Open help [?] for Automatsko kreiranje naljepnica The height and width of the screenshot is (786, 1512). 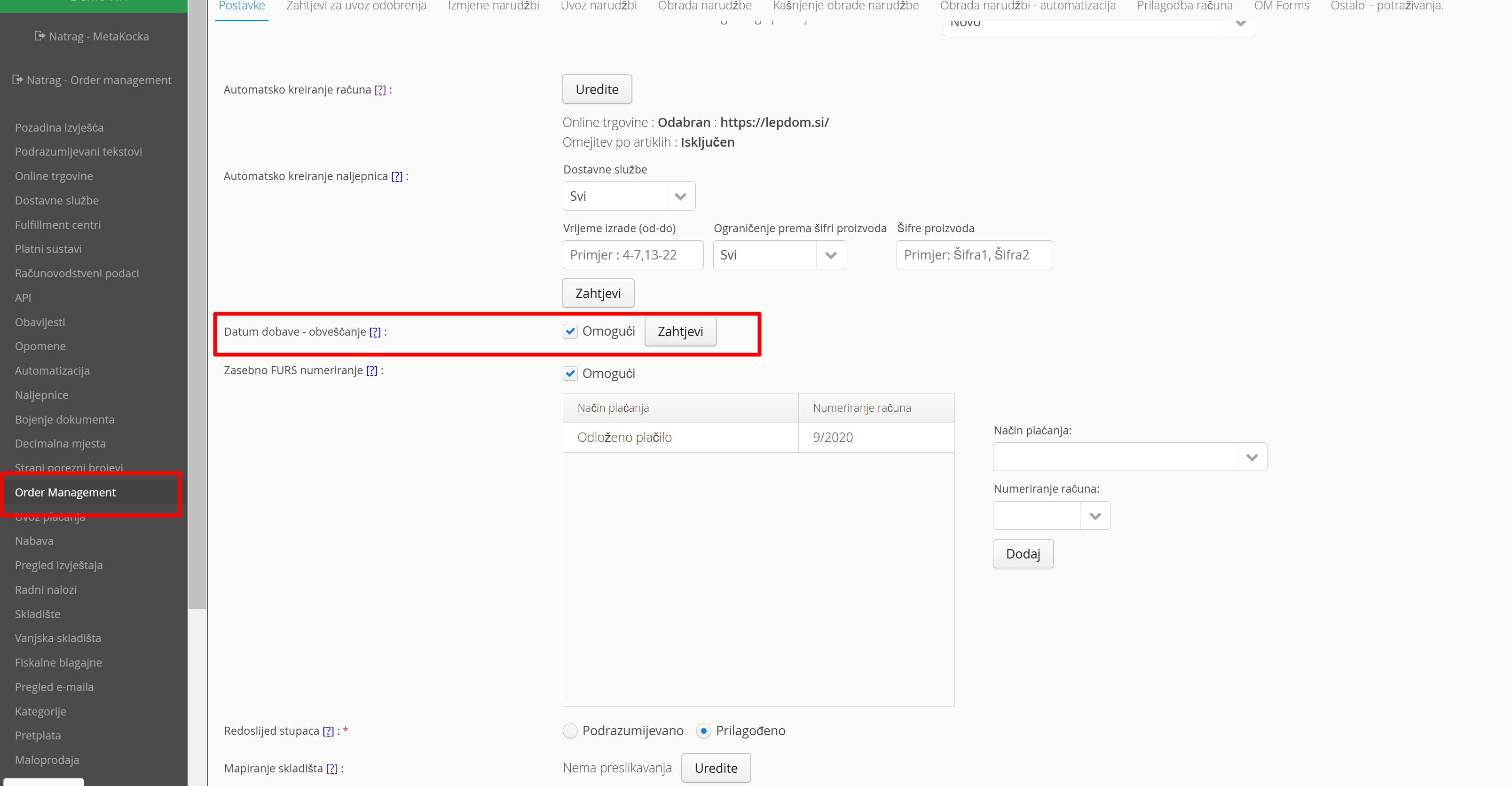(x=397, y=177)
